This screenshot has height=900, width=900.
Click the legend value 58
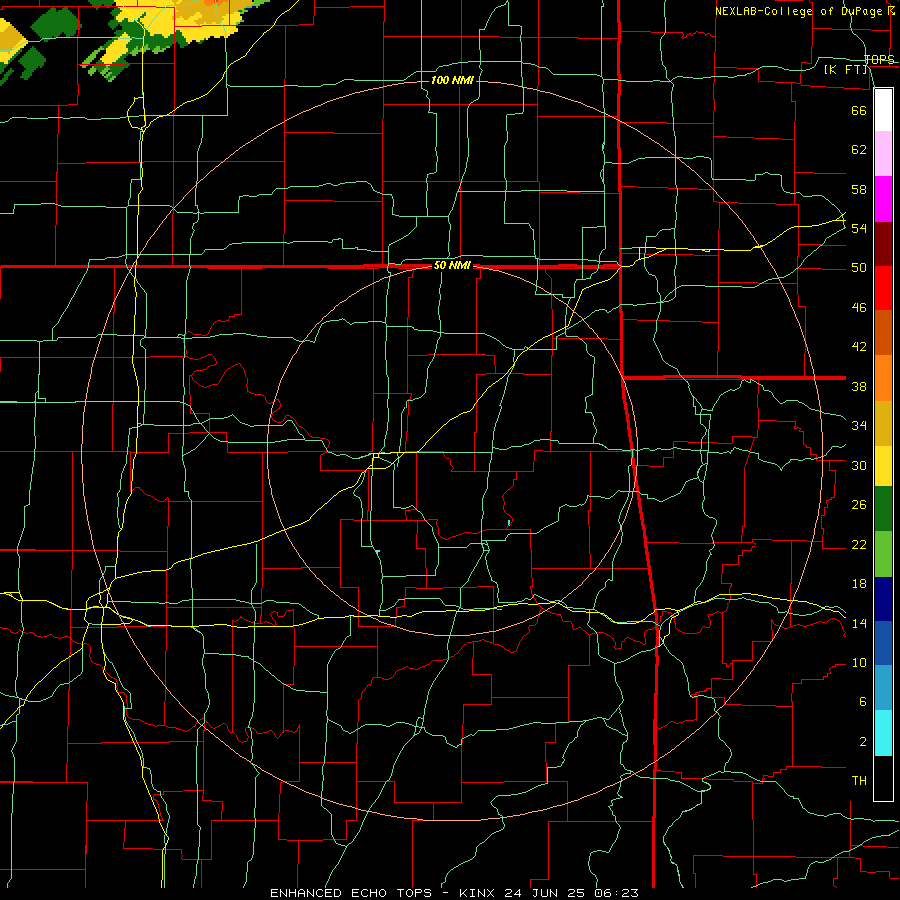click(859, 189)
